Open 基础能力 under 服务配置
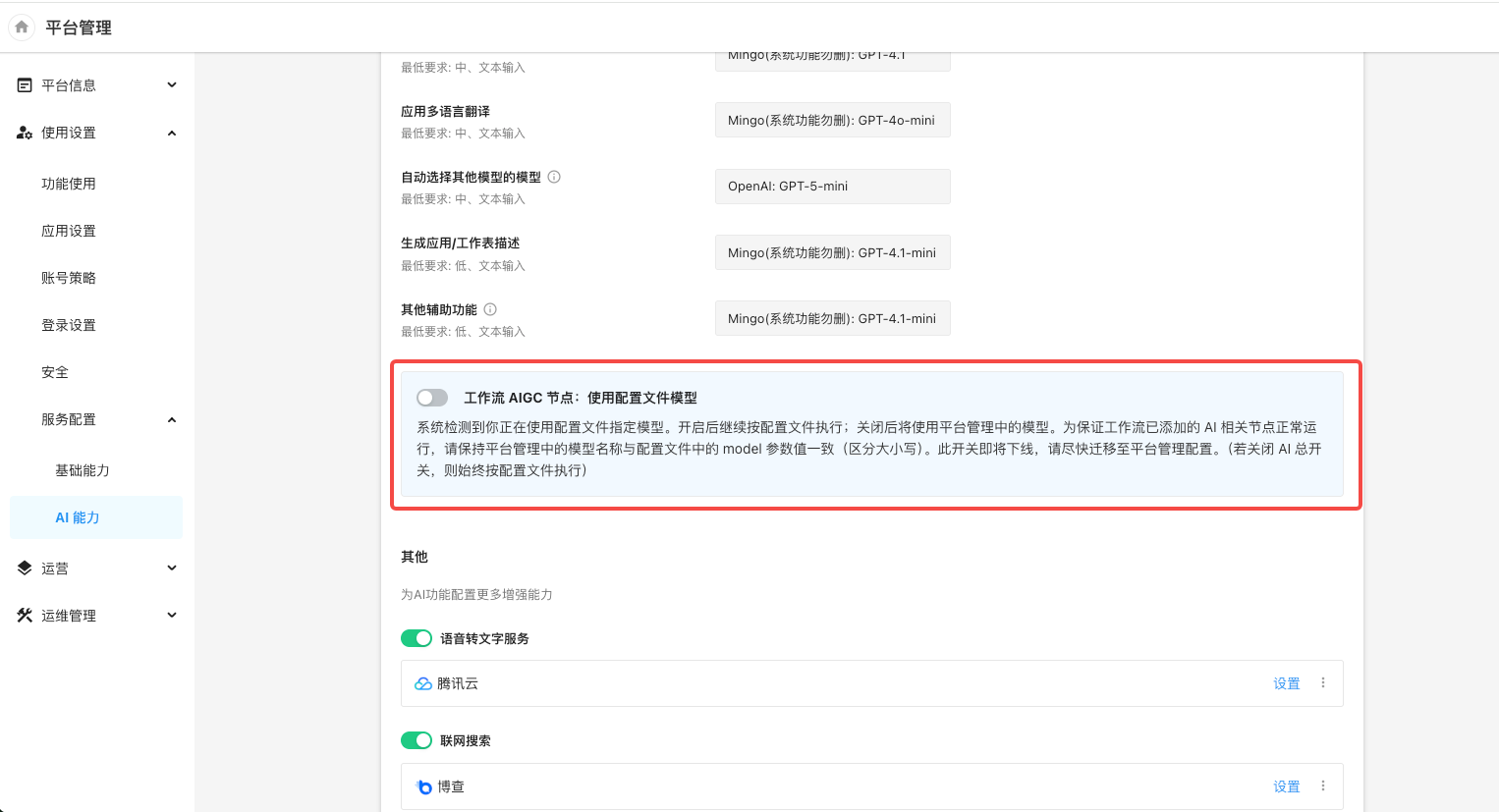1499x812 pixels. click(83, 470)
